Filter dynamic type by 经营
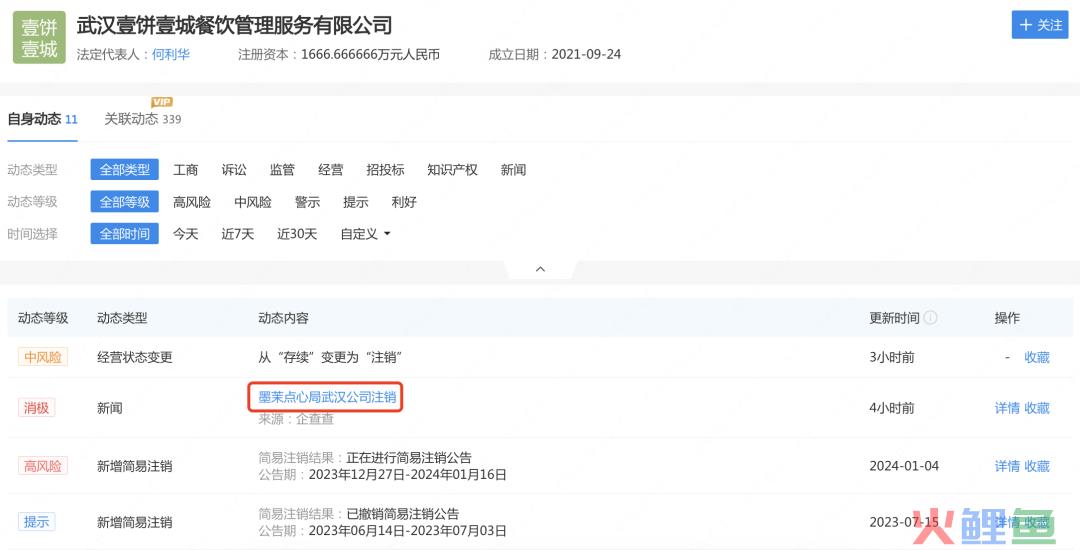The width and height of the screenshot is (1080, 550). [x=331, y=170]
